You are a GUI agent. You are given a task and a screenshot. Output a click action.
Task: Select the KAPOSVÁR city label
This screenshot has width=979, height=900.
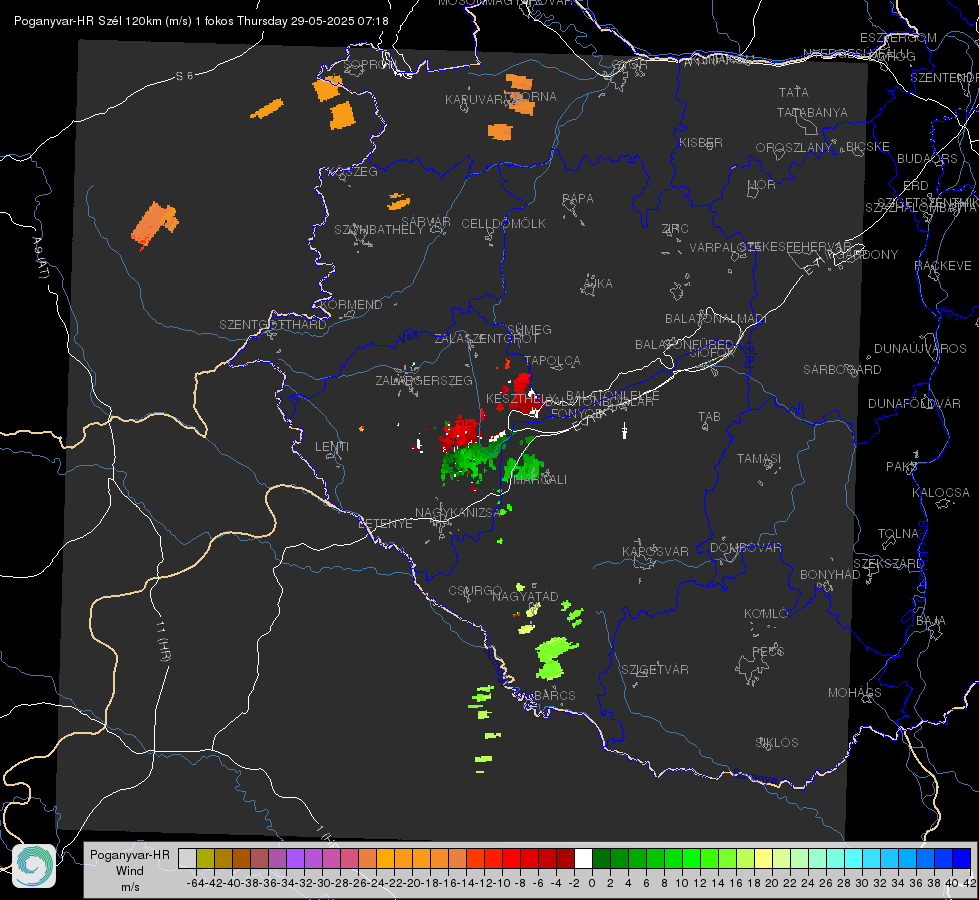tap(655, 551)
